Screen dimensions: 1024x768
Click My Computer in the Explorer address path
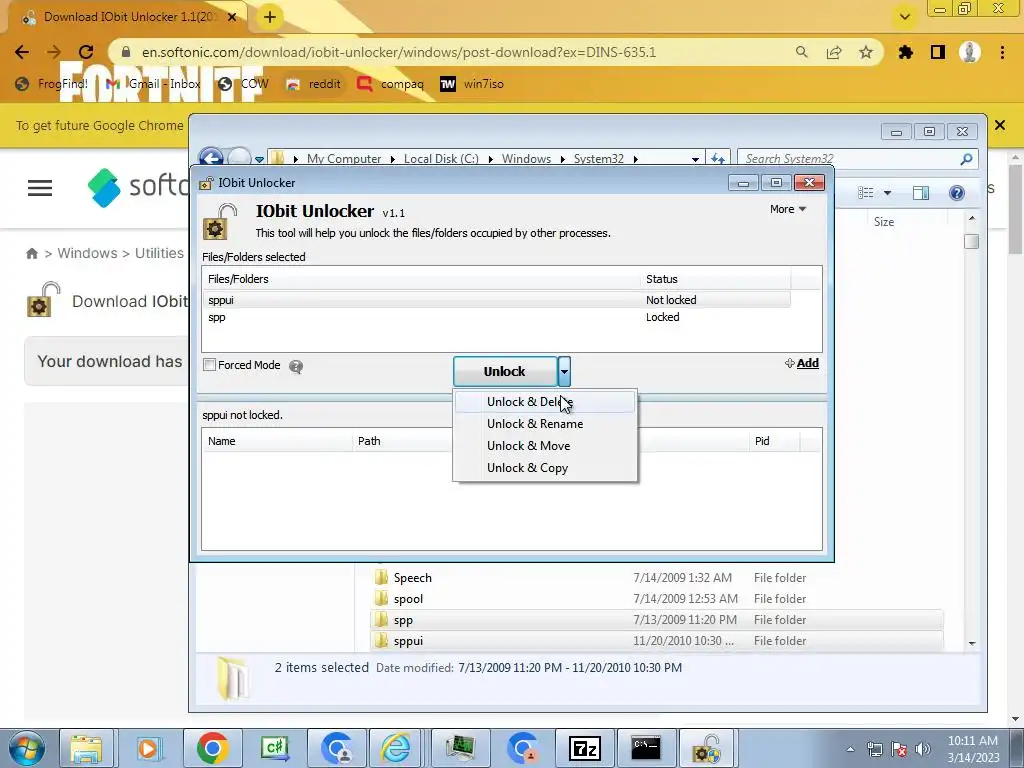[x=344, y=159]
